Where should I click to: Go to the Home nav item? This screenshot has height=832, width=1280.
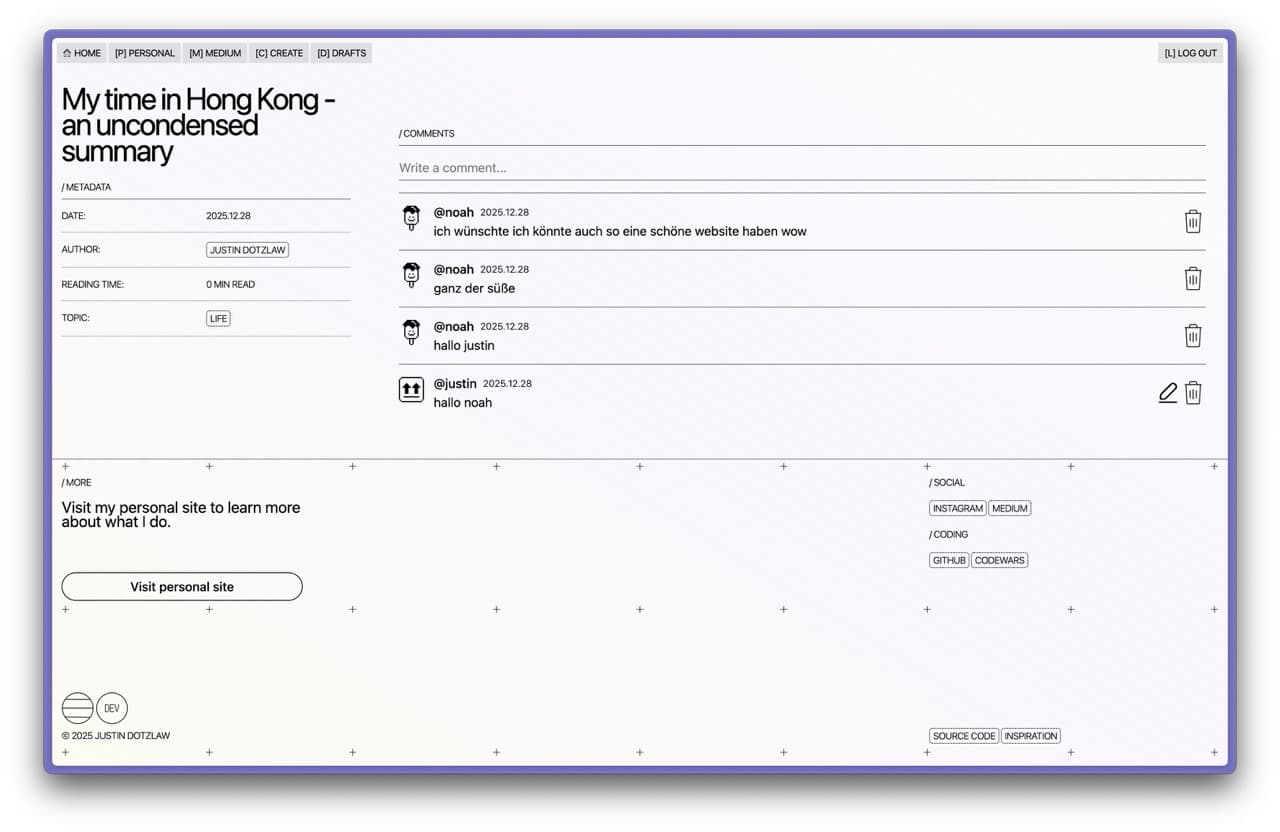82,53
